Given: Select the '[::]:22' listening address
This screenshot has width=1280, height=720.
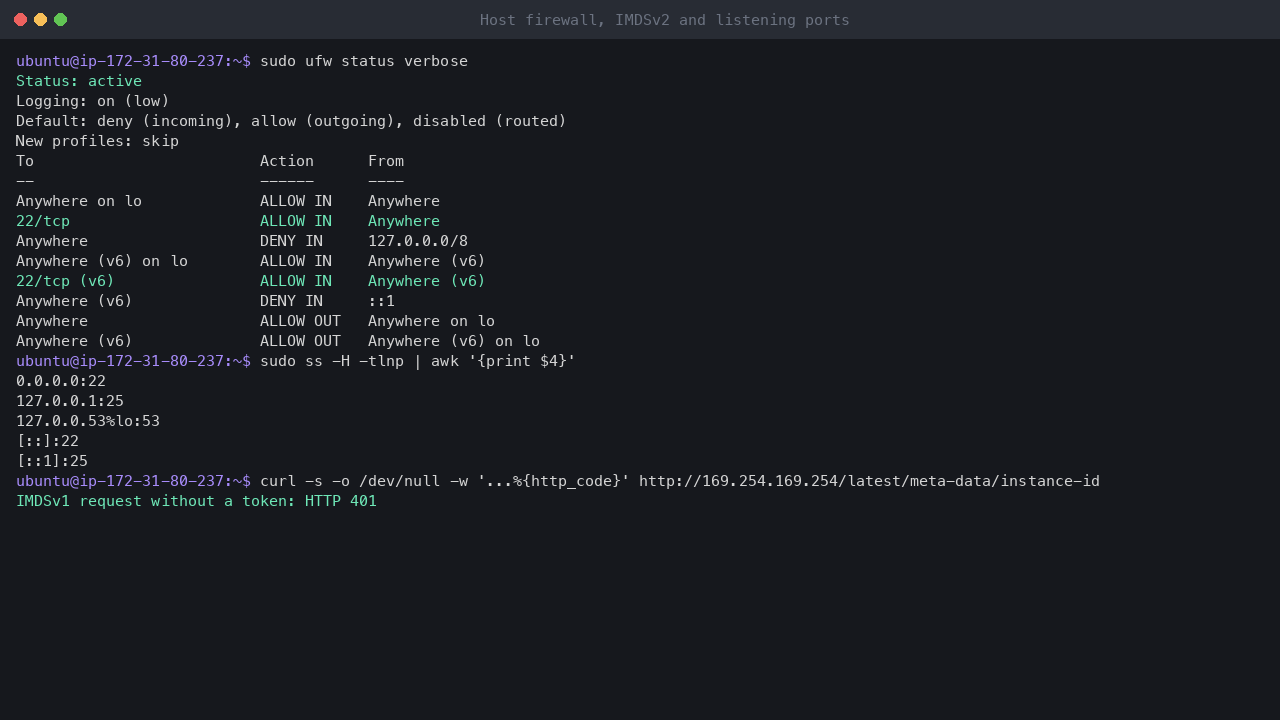Looking at the screenshot, I should (47, 441).
